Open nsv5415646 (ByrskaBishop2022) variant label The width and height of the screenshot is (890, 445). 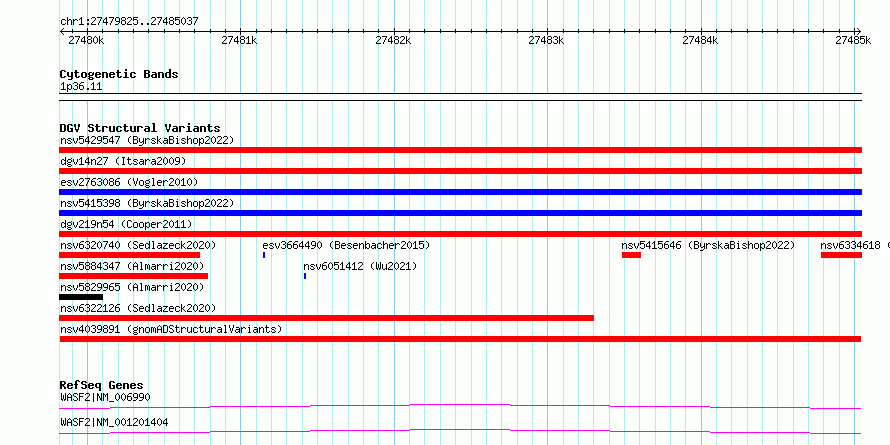pyautogui.click(x=708, y=245)
